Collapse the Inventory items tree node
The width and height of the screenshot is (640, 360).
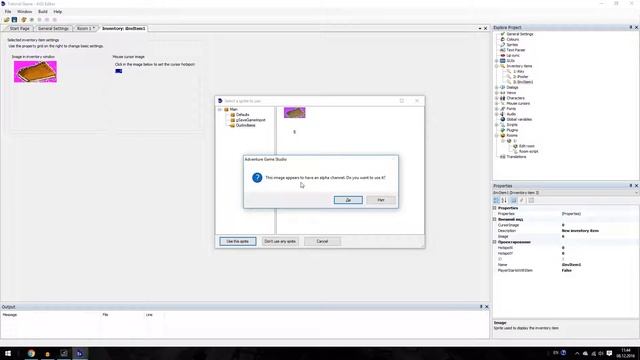(x=497, y=66)
